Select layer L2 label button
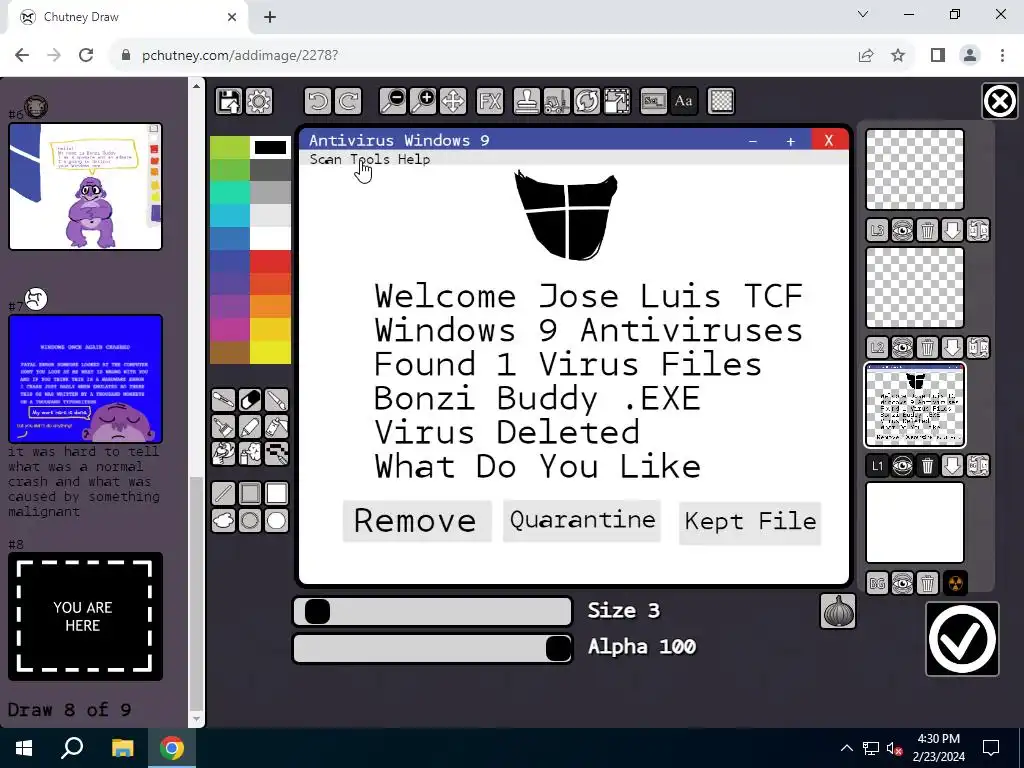 click(x=877, y=347)
